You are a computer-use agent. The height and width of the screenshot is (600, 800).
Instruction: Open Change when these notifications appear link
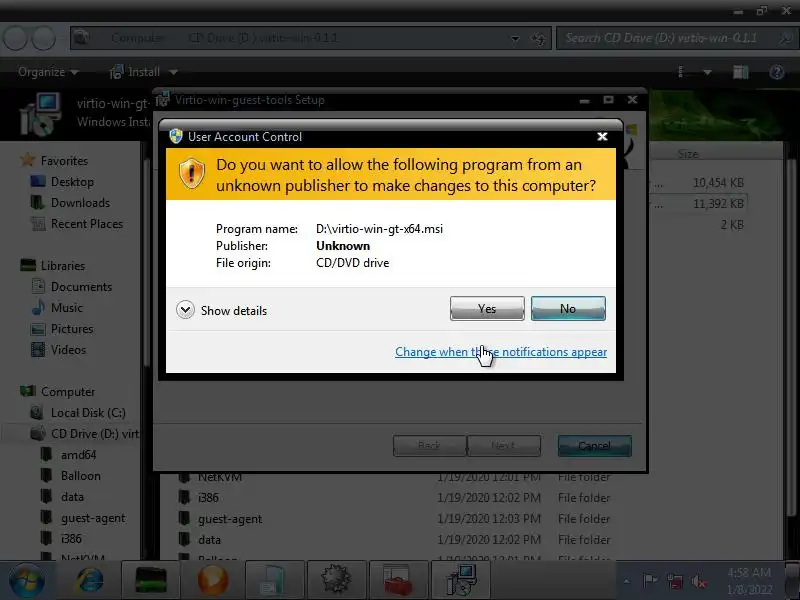[x=501, y=352]
